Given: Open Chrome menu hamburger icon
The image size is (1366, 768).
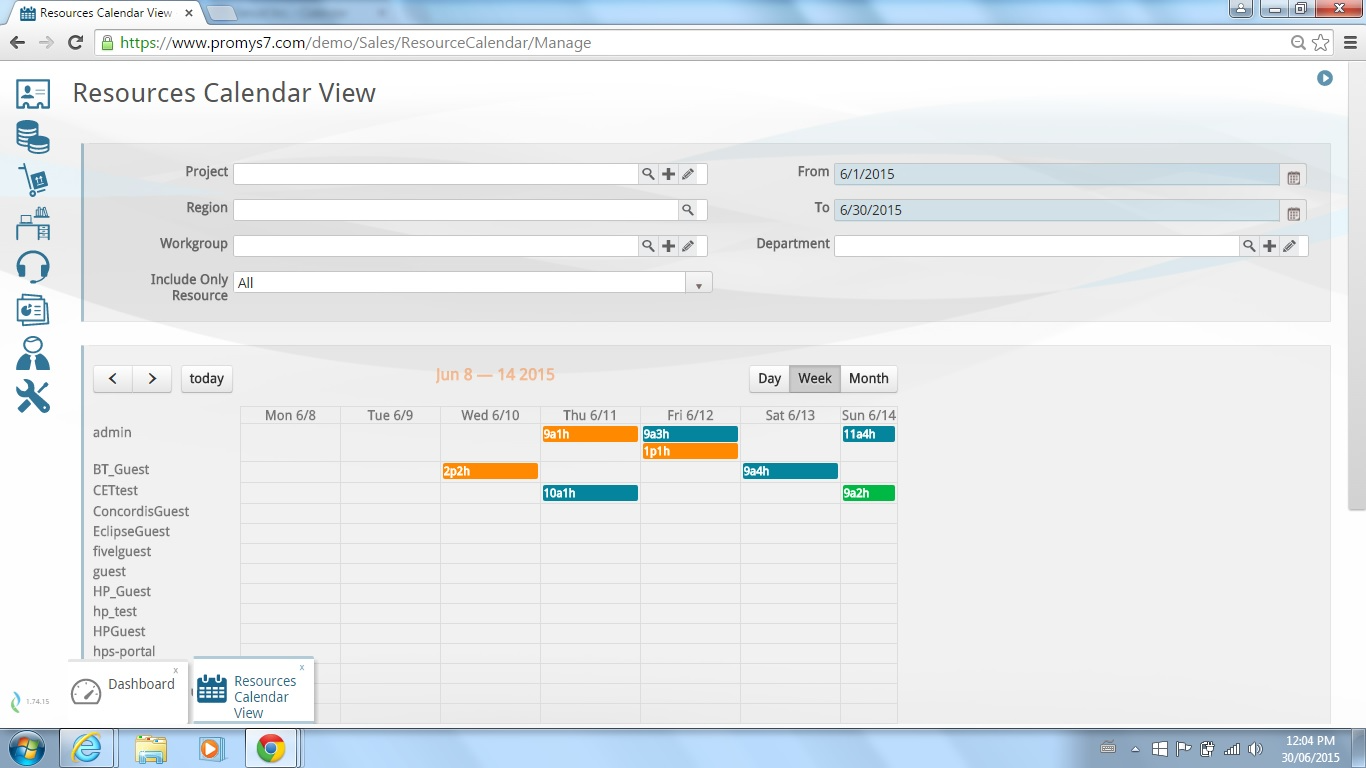Looking at the screenshot, I should (x=1350, y=42).
